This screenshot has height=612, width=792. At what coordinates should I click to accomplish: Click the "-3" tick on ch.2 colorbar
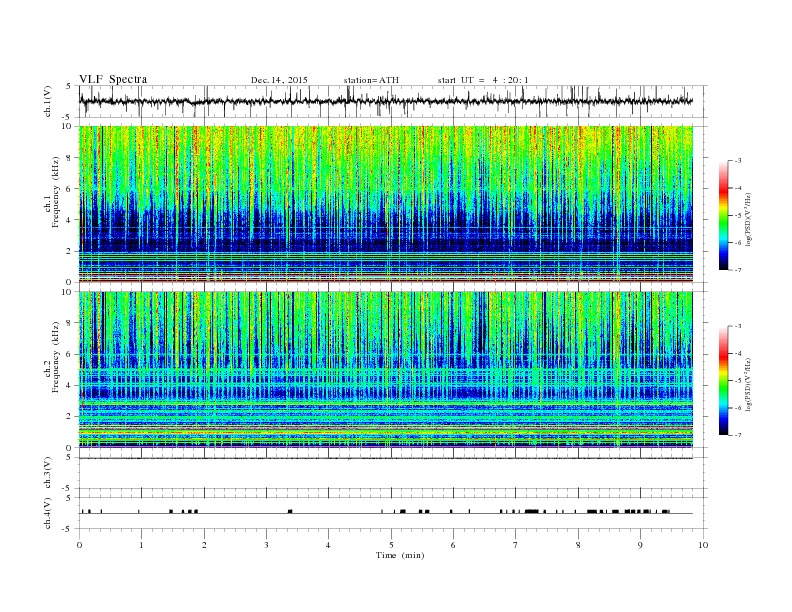[738, 326]
